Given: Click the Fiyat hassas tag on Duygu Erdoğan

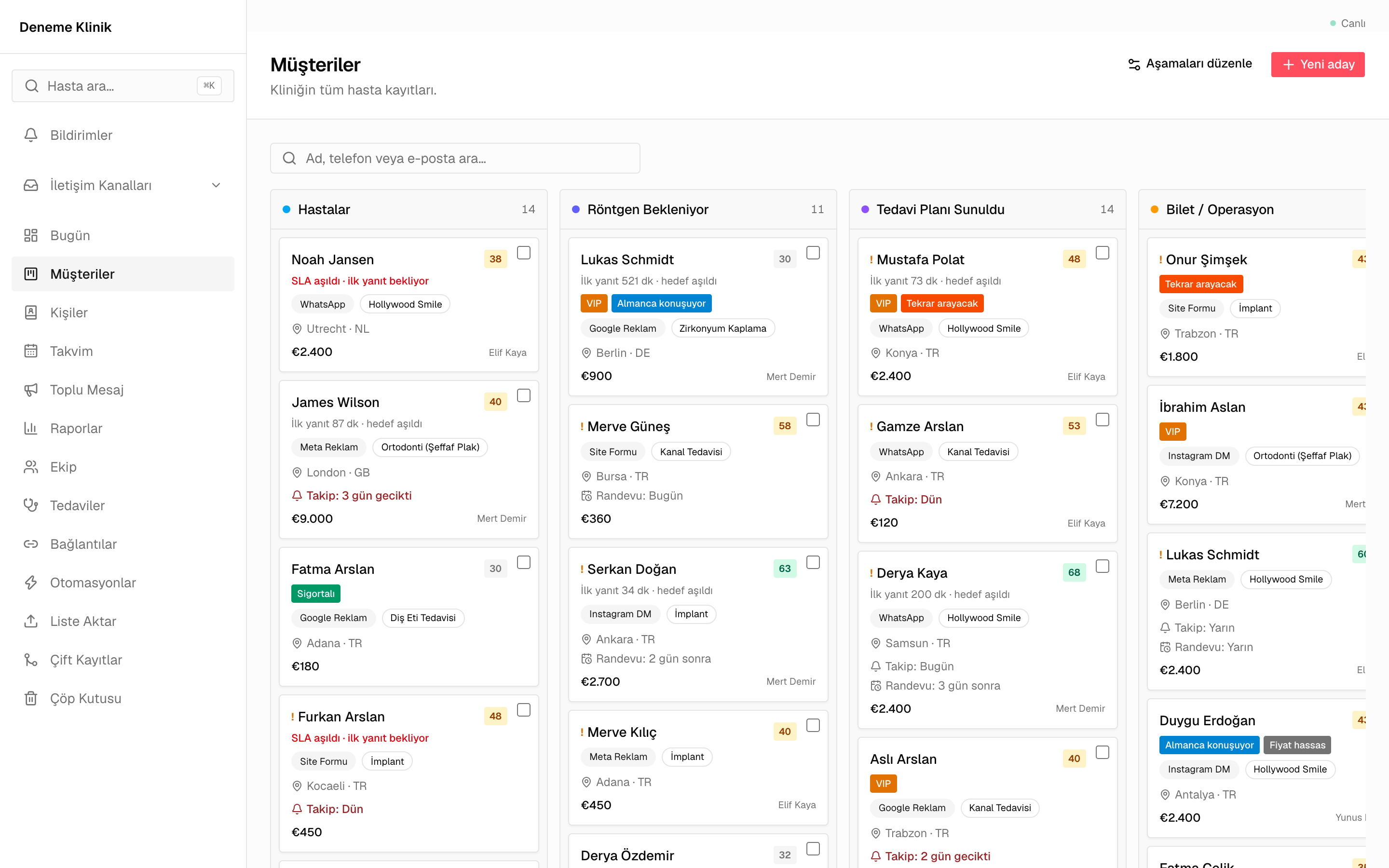Looking at the screenshot, I should click(1297, 745).
